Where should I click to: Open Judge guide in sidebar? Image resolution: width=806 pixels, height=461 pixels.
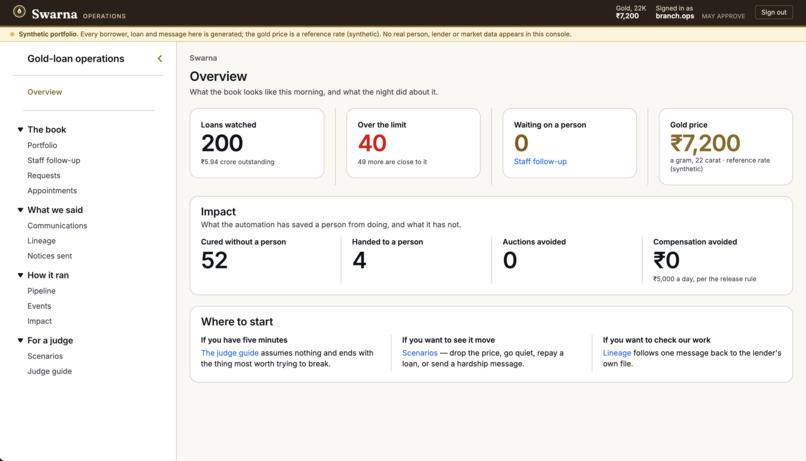[49, 371]
